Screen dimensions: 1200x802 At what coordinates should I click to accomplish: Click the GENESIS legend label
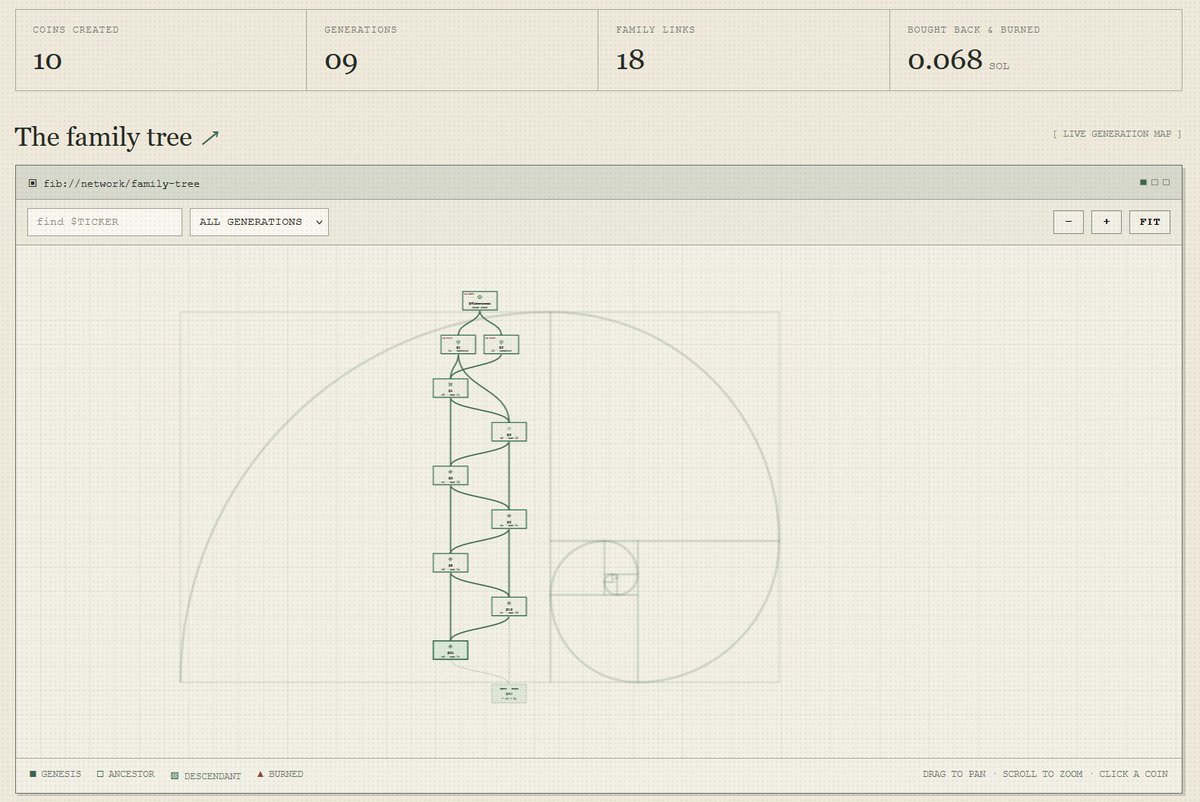62,774
